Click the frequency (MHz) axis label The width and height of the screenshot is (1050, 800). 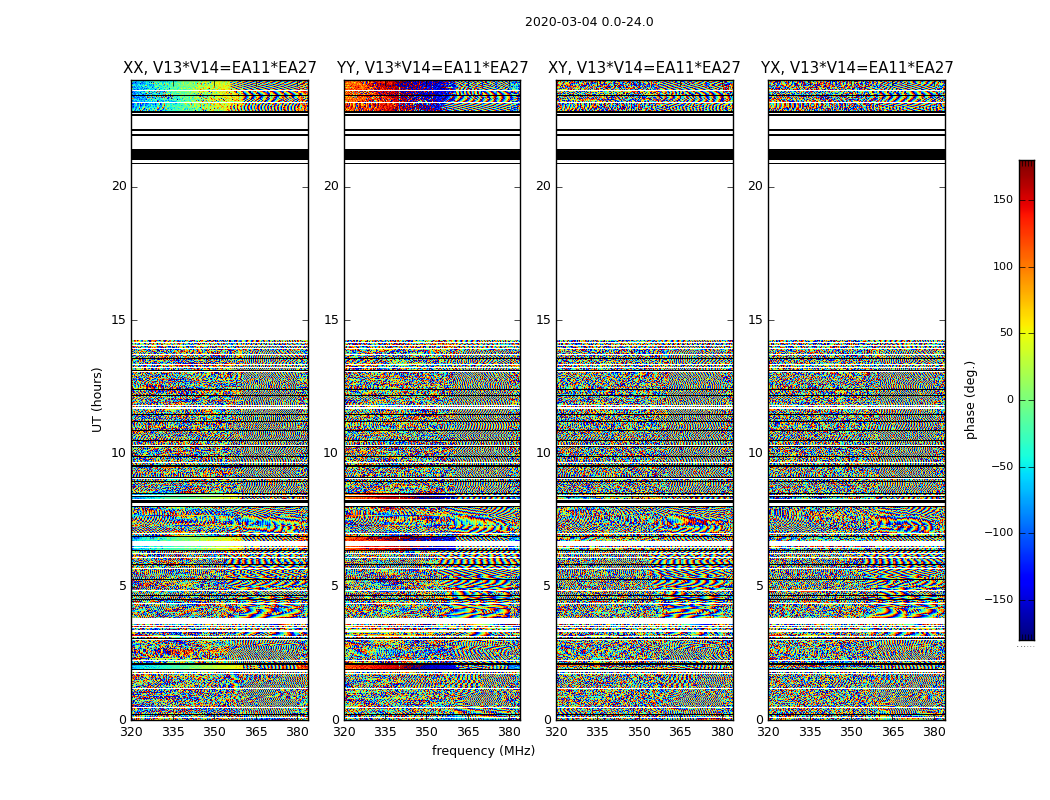tap(483, 750)
